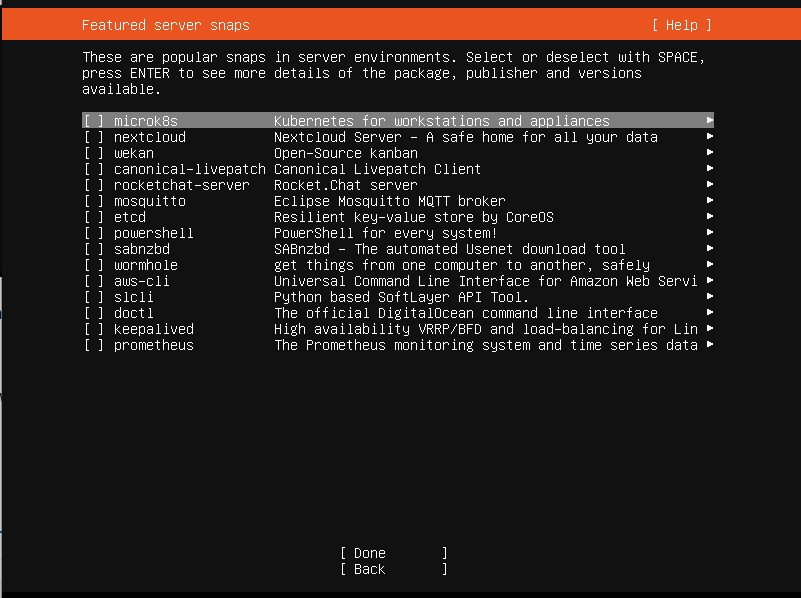Screen dimensions: 801x598
Task: Select the nextcloud package name
Action: coord(150,137)
